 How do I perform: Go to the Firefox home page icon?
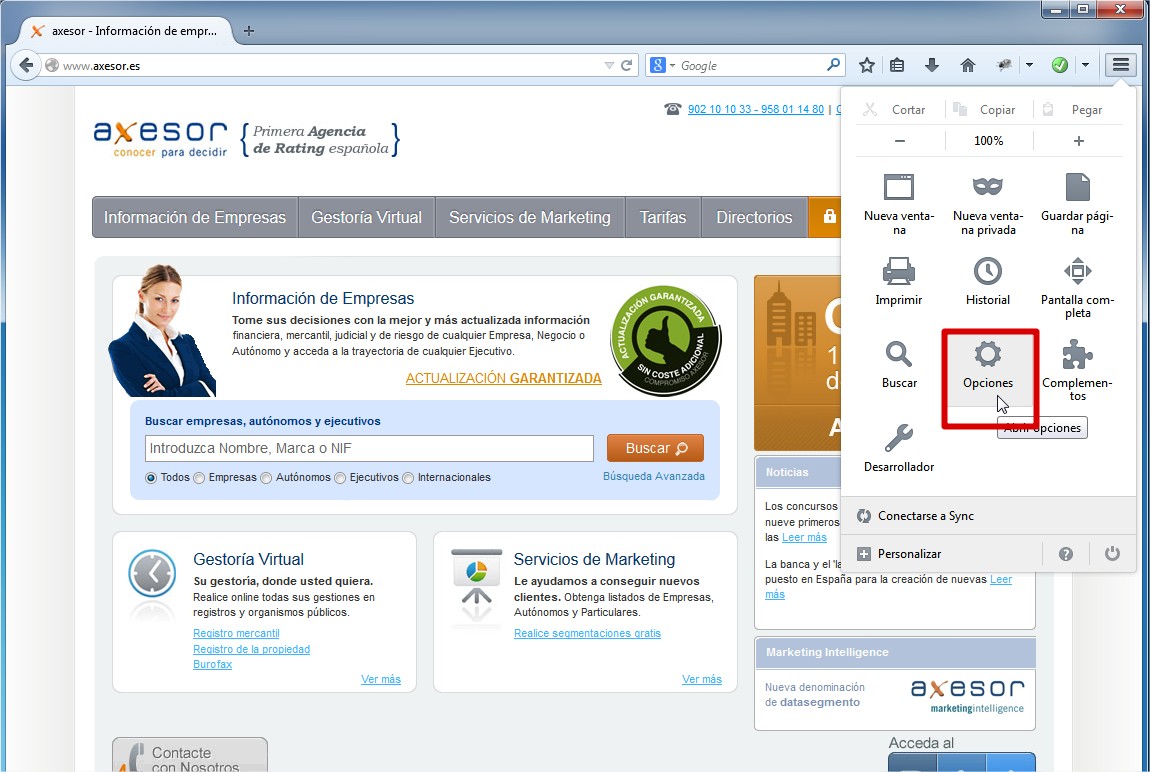point(968,65)
